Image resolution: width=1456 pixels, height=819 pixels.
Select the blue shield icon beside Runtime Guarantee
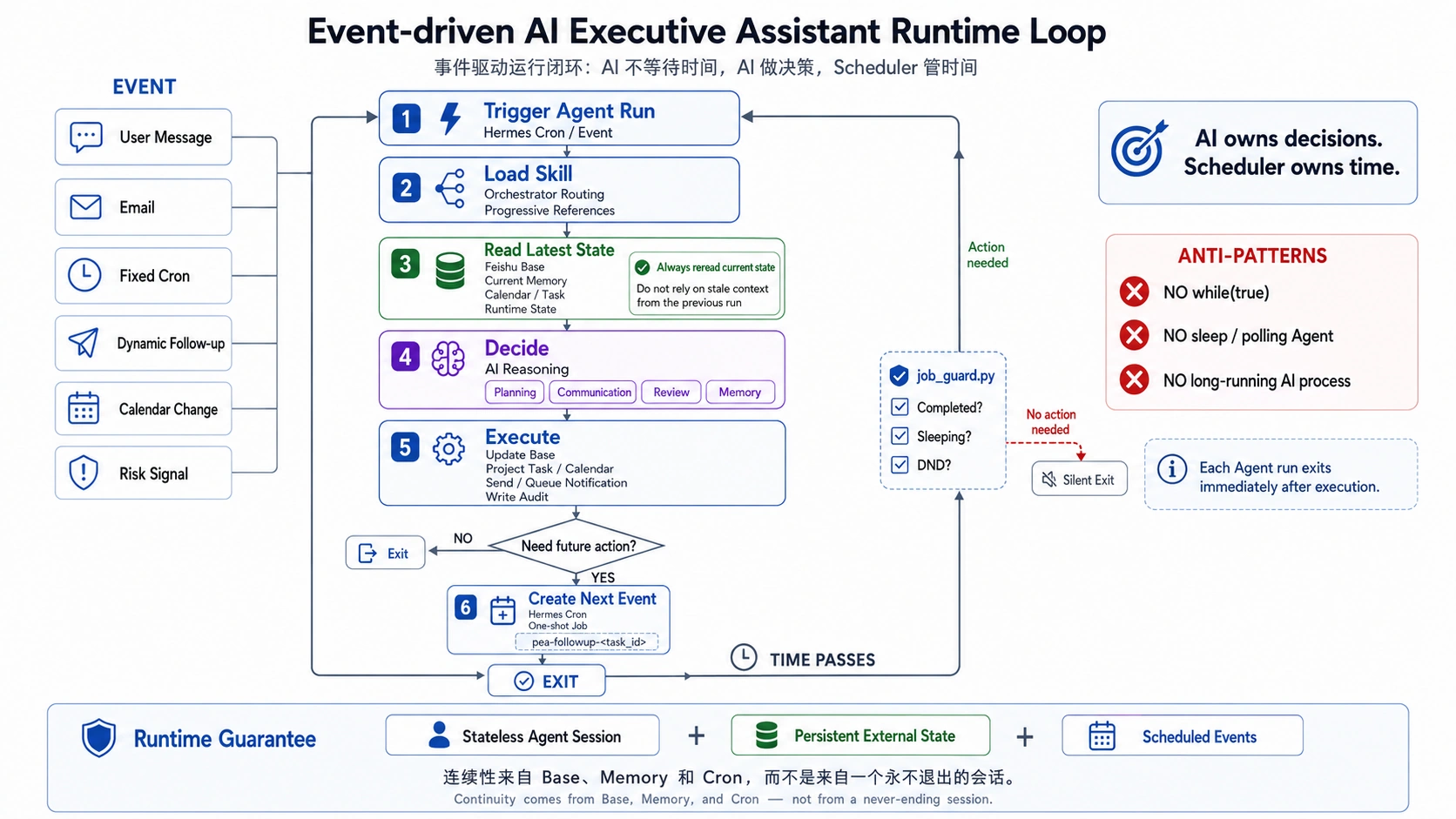pyautogui.click(x=98, y=738)
